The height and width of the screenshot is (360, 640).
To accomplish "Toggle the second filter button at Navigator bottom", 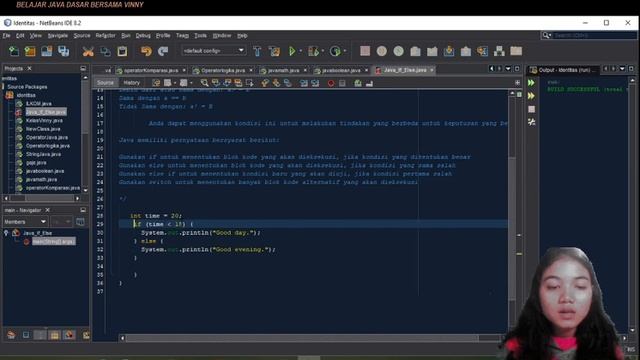I will point(26,335).
